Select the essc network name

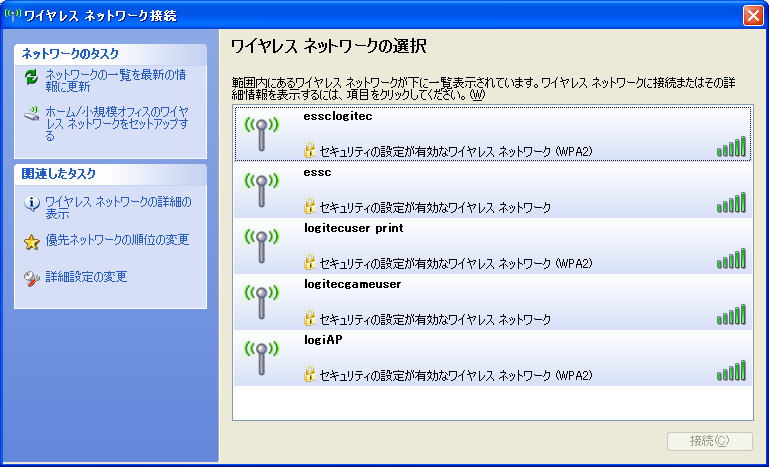[318, 173]
